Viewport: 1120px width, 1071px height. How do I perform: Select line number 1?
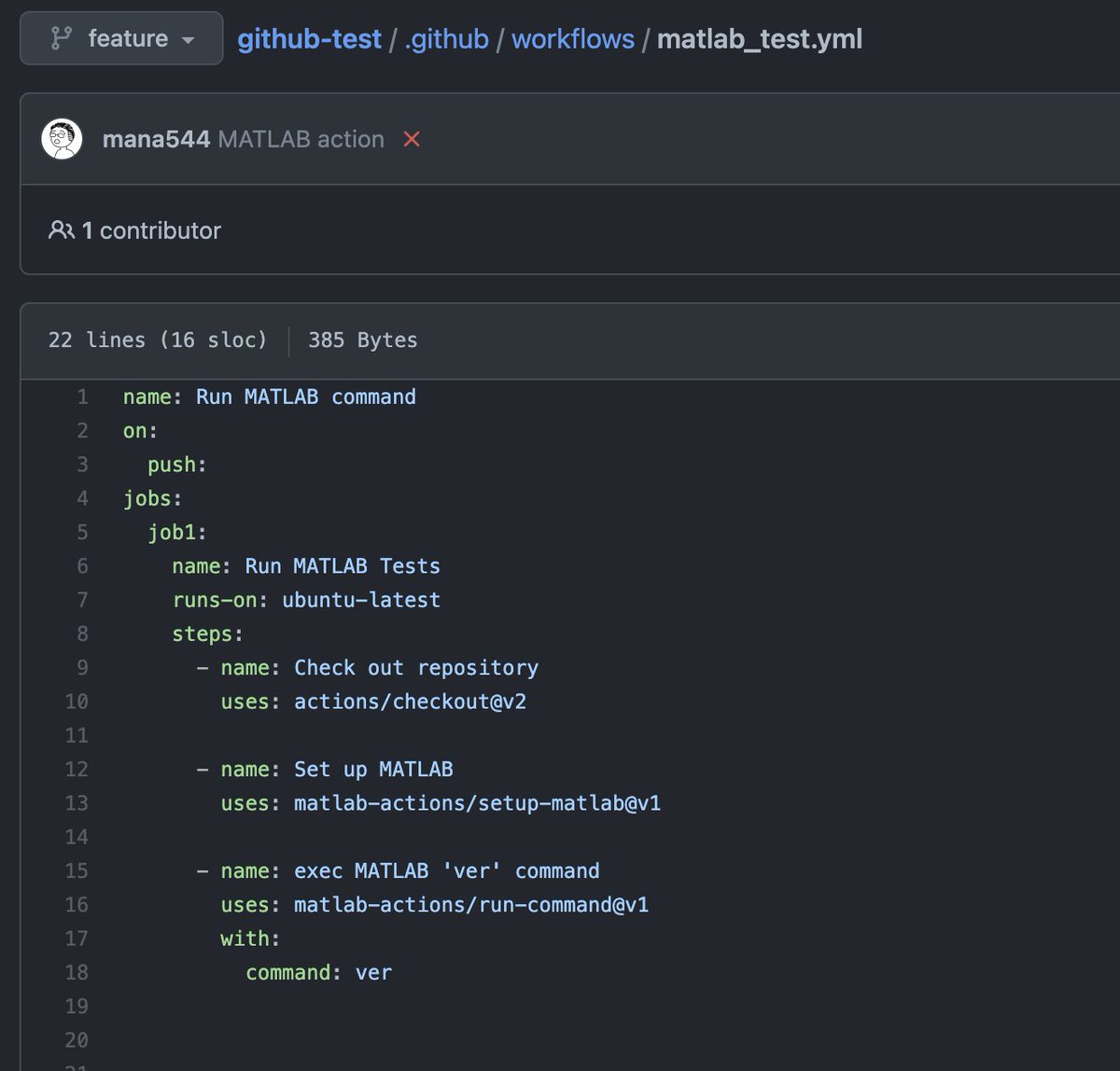pos(82,396)
